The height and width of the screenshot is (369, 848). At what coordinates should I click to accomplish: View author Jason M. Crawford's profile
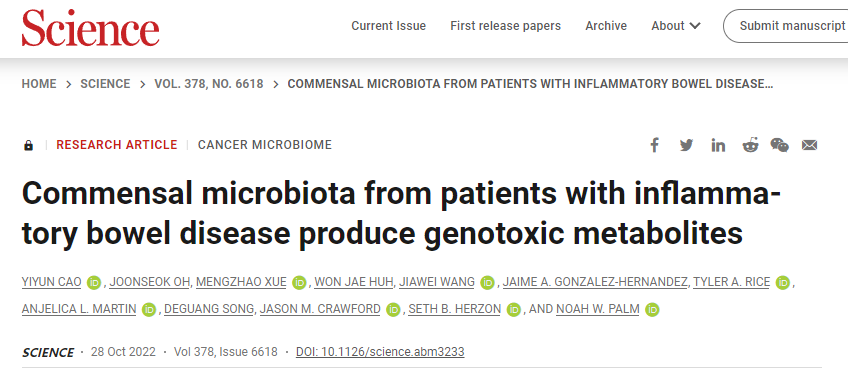[320, 309]
